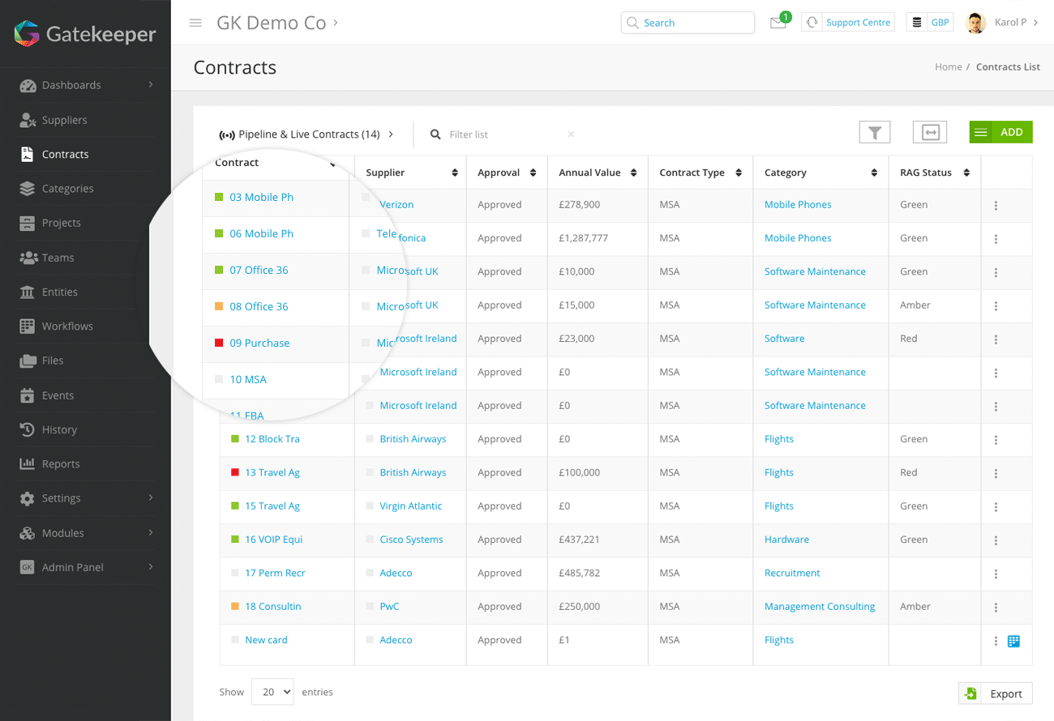1054x721 pixels.
Task: Navigate to Reports in the sidebar
Action: click(x=62, y=464)
